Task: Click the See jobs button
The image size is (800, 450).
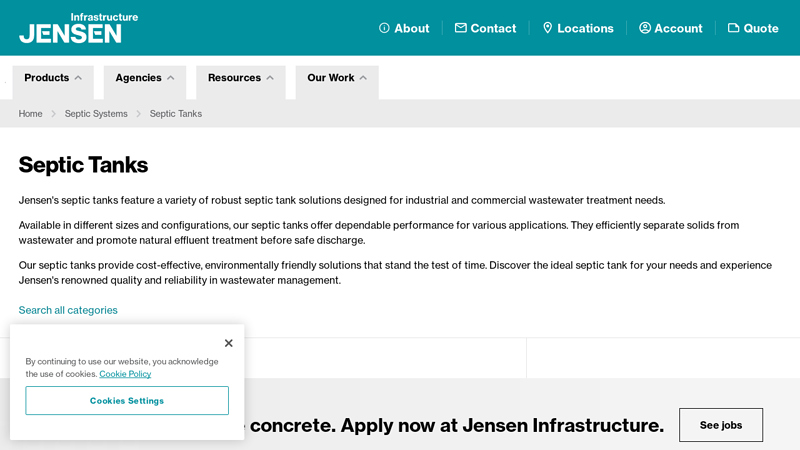Action: tap(720, 425)
